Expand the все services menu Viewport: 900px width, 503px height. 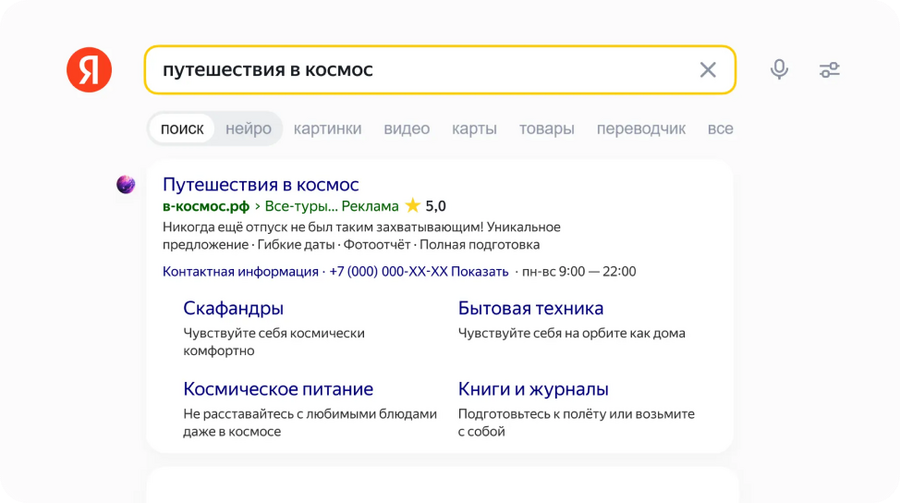720,129
